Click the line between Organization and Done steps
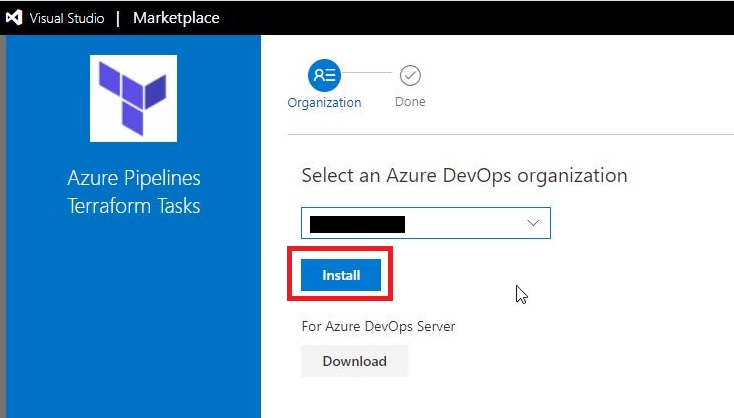734x418 pixels. (367, 75)
